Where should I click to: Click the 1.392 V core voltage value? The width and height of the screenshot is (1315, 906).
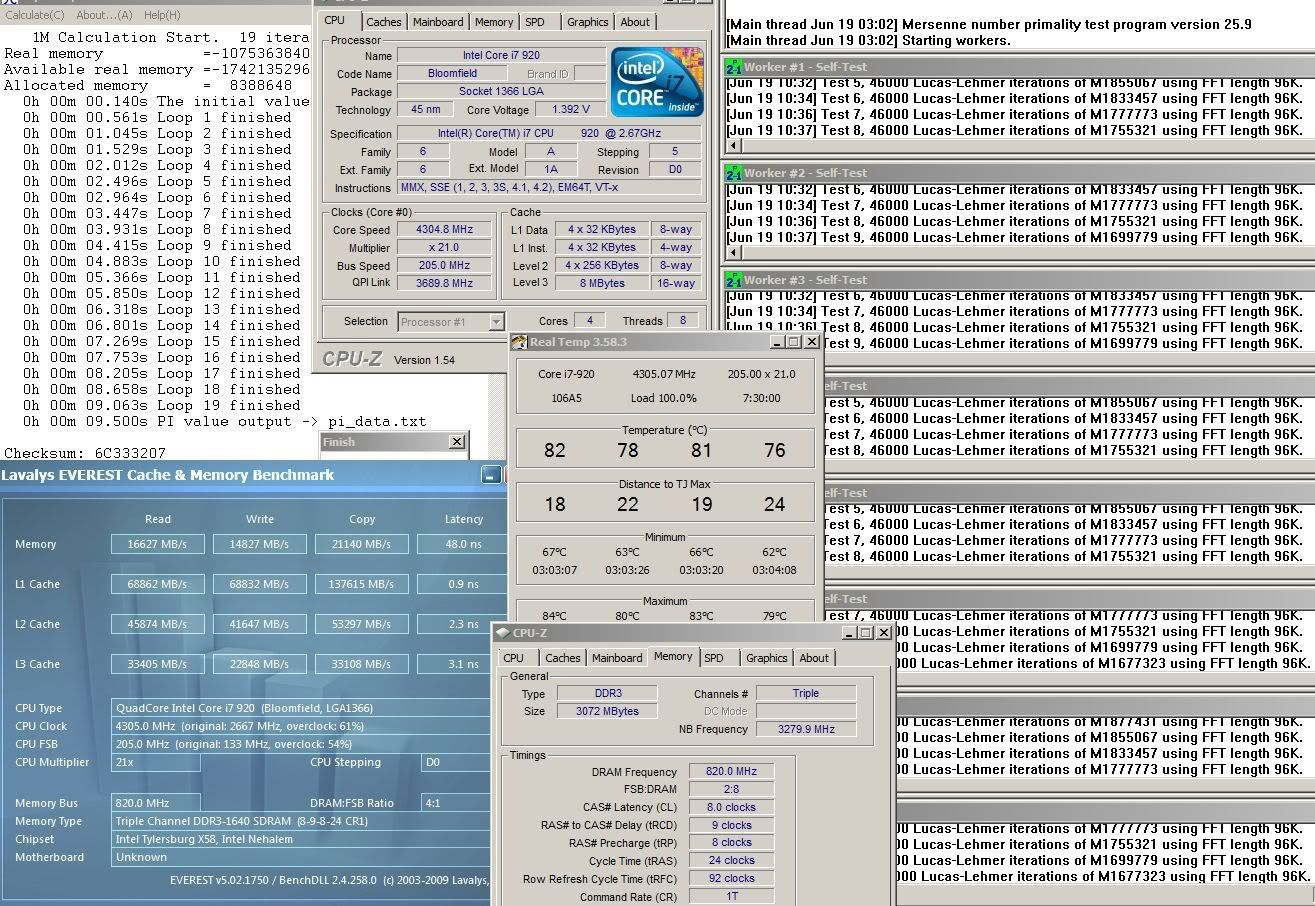569,110
